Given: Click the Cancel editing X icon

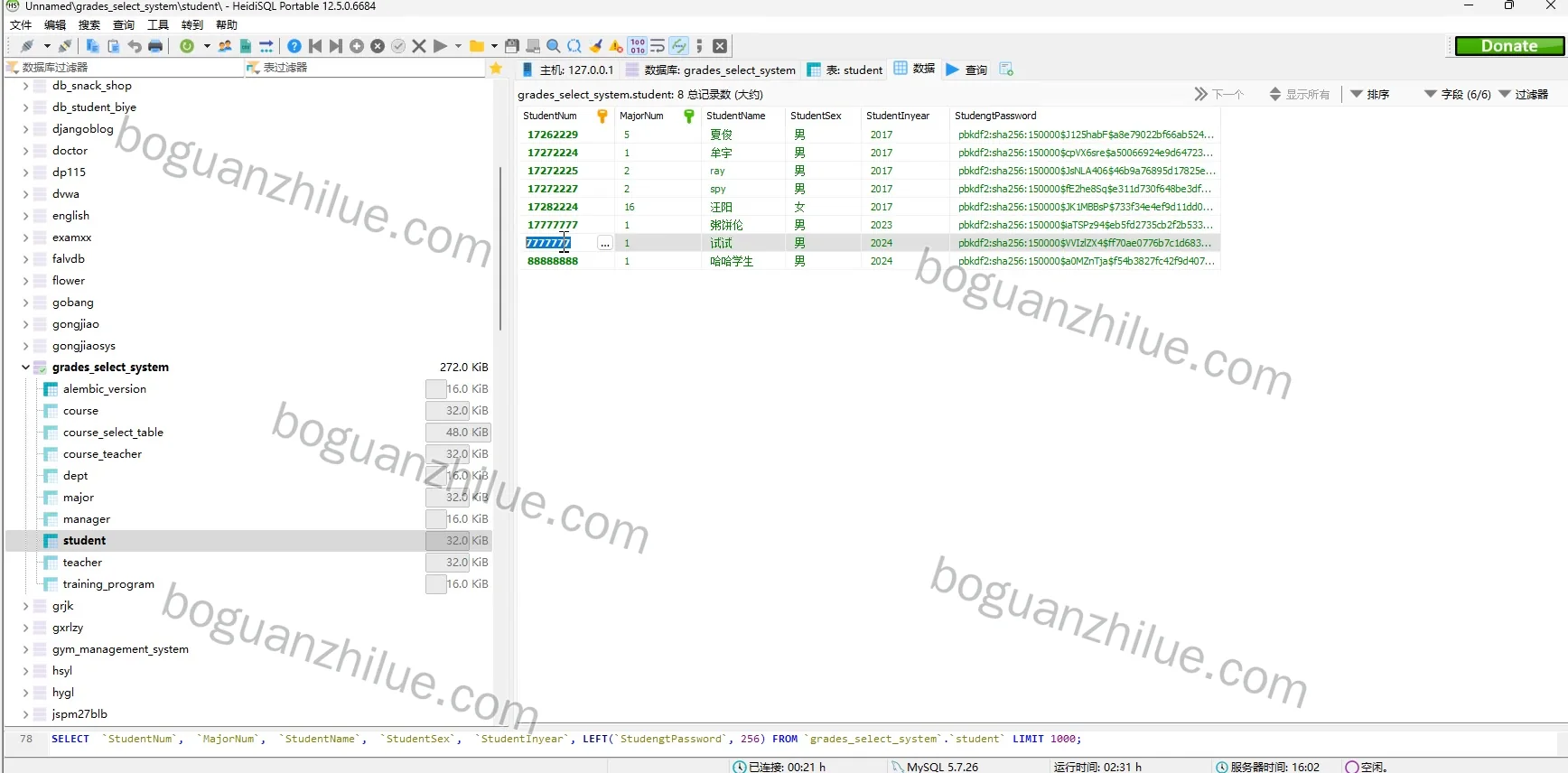Looking at the screenshot, I should click(419, 46).
